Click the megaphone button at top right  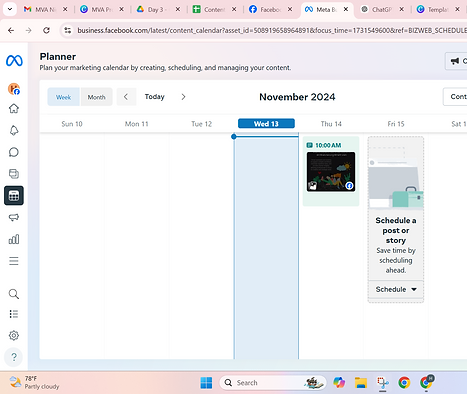pyautogui.click(x=456, y=61)
